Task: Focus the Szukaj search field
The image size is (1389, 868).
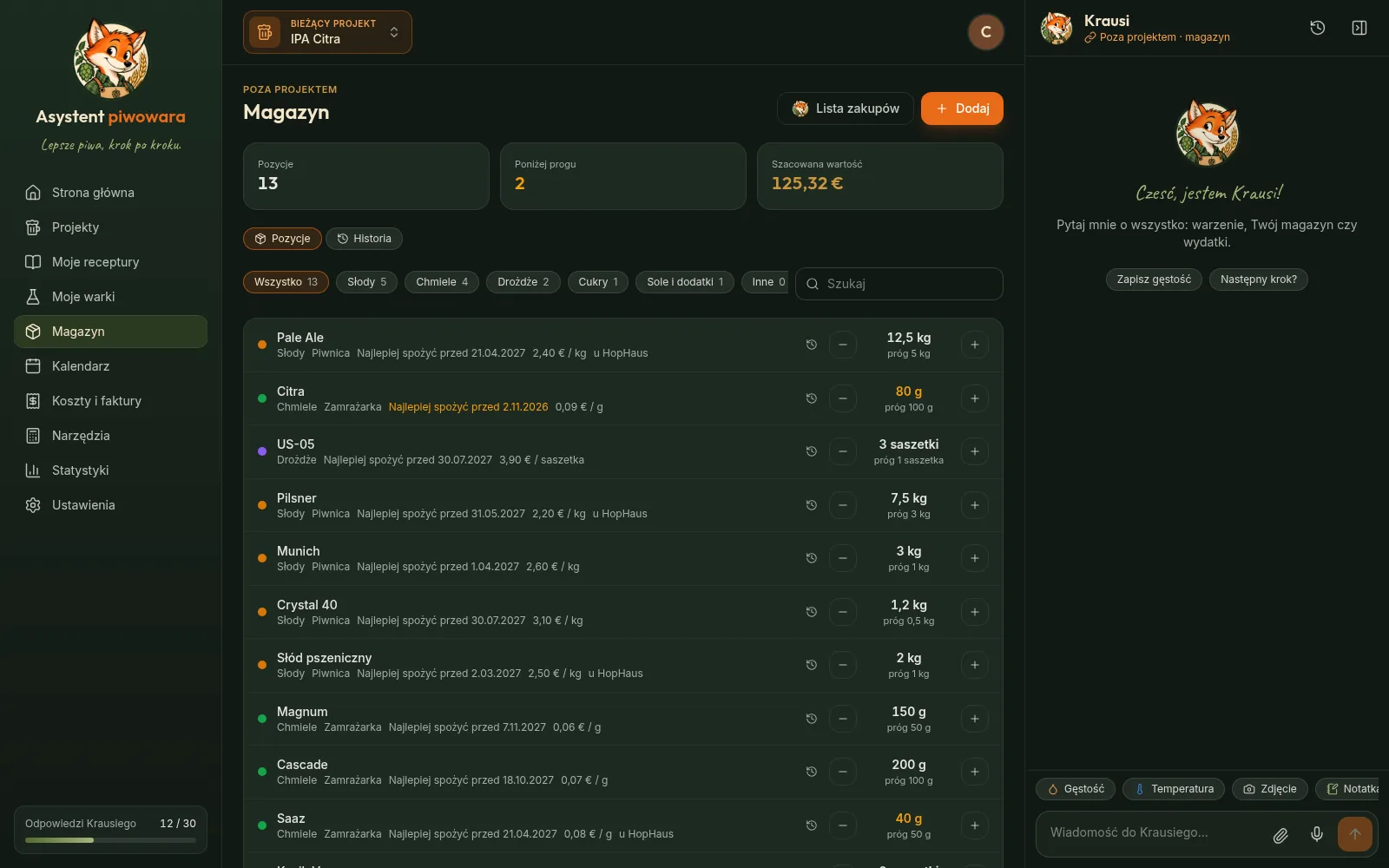Action: click(899, 284)
